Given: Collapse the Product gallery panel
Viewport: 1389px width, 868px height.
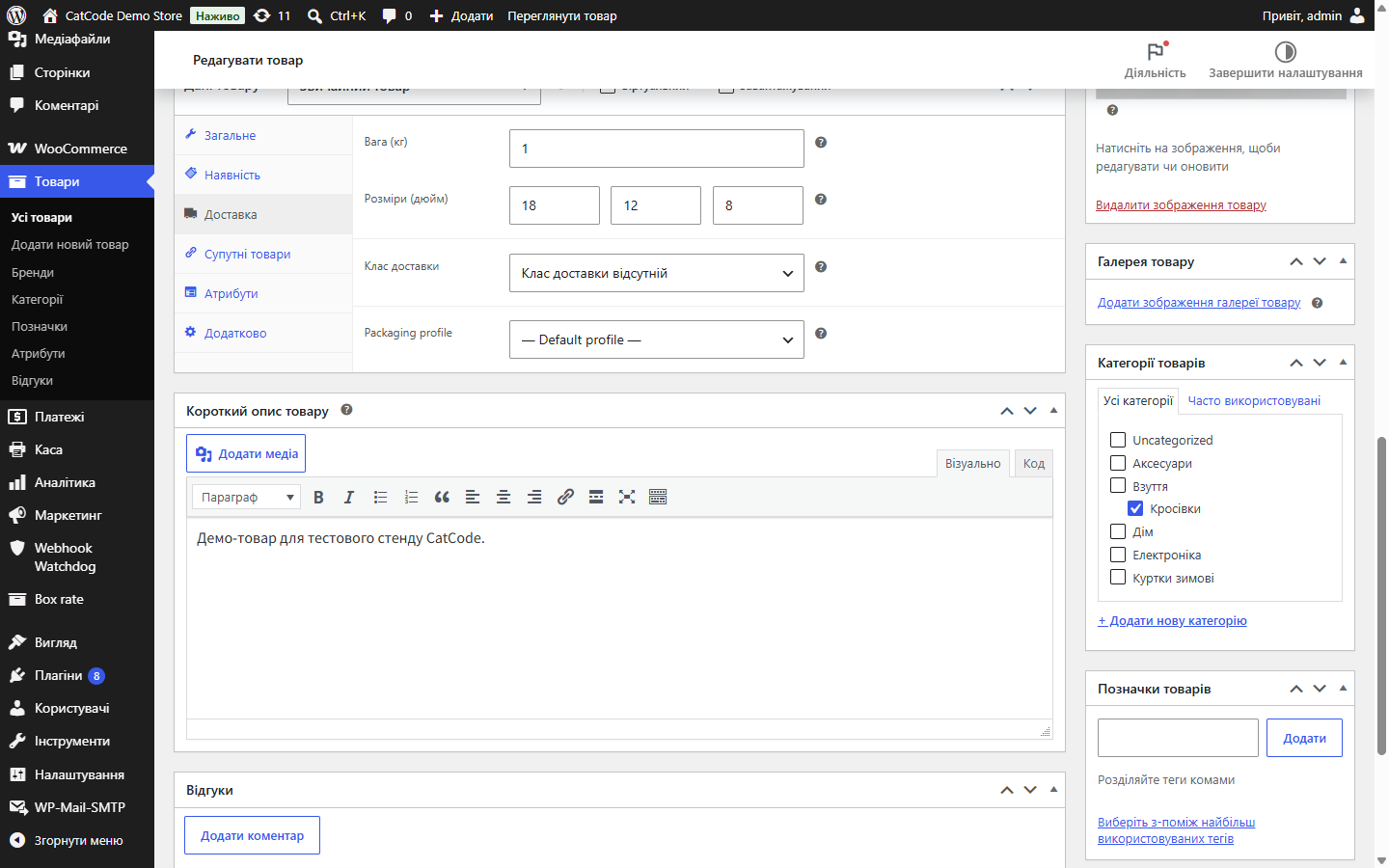Looking at the screenshot, I should 1343,261.
